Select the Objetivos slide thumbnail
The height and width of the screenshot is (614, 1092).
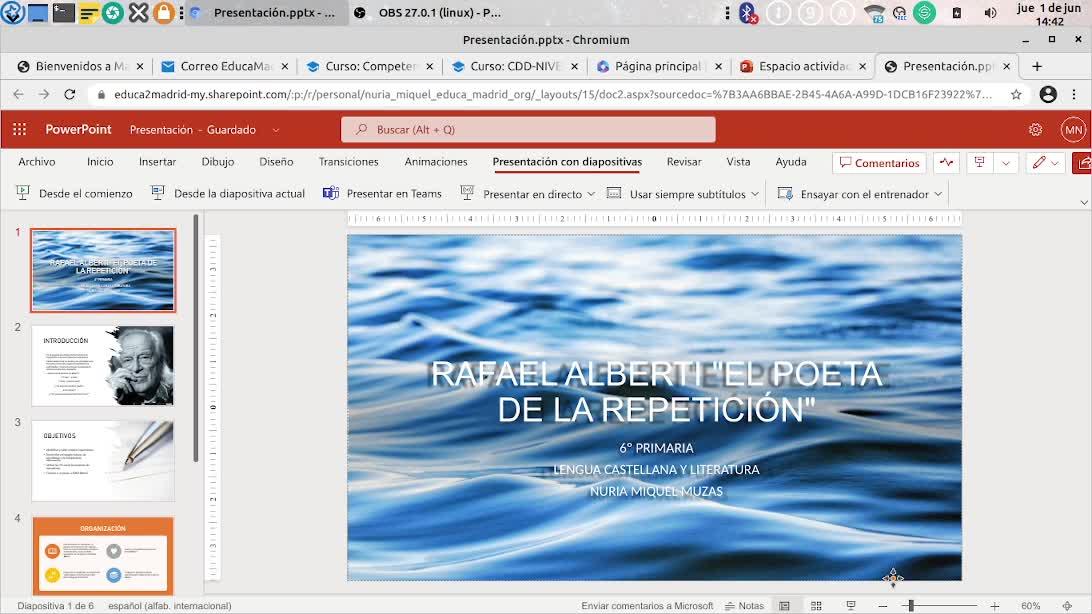(x=103, y=461)
